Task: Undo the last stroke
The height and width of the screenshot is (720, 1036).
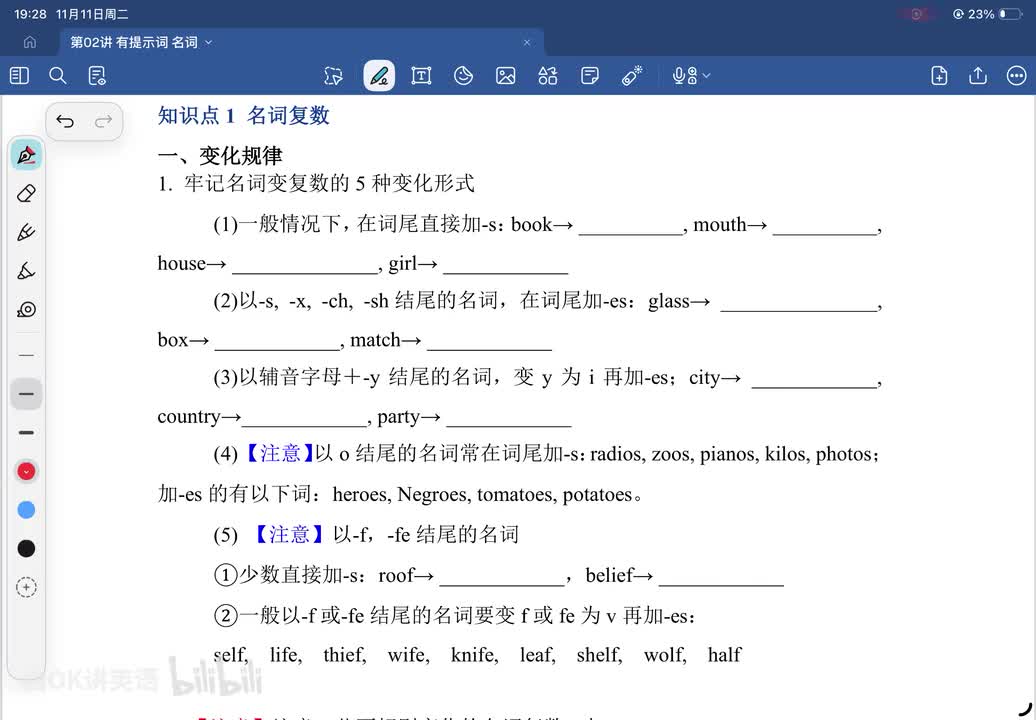Action: pos(65,122)
